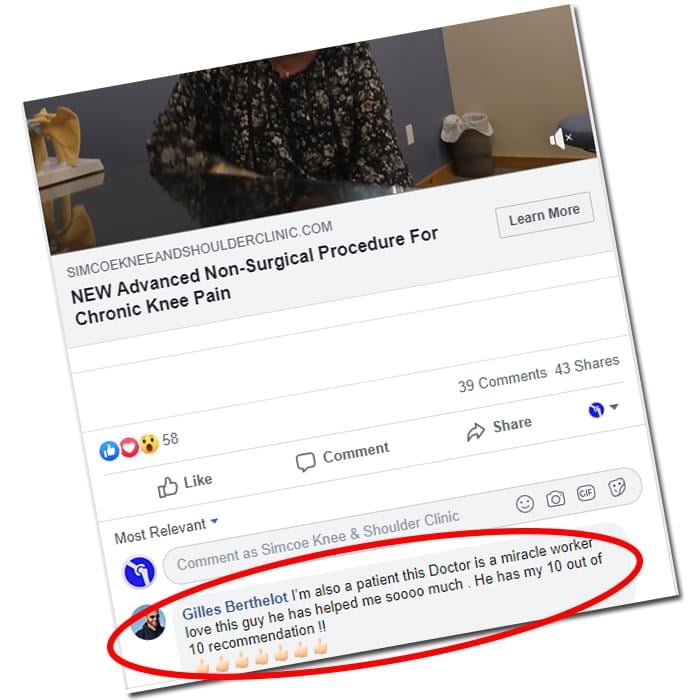This screenshot has height=700, width=700.
Task: Click the thumbs-up Like button
Action: pyautogui.click(x=184, y=484)
